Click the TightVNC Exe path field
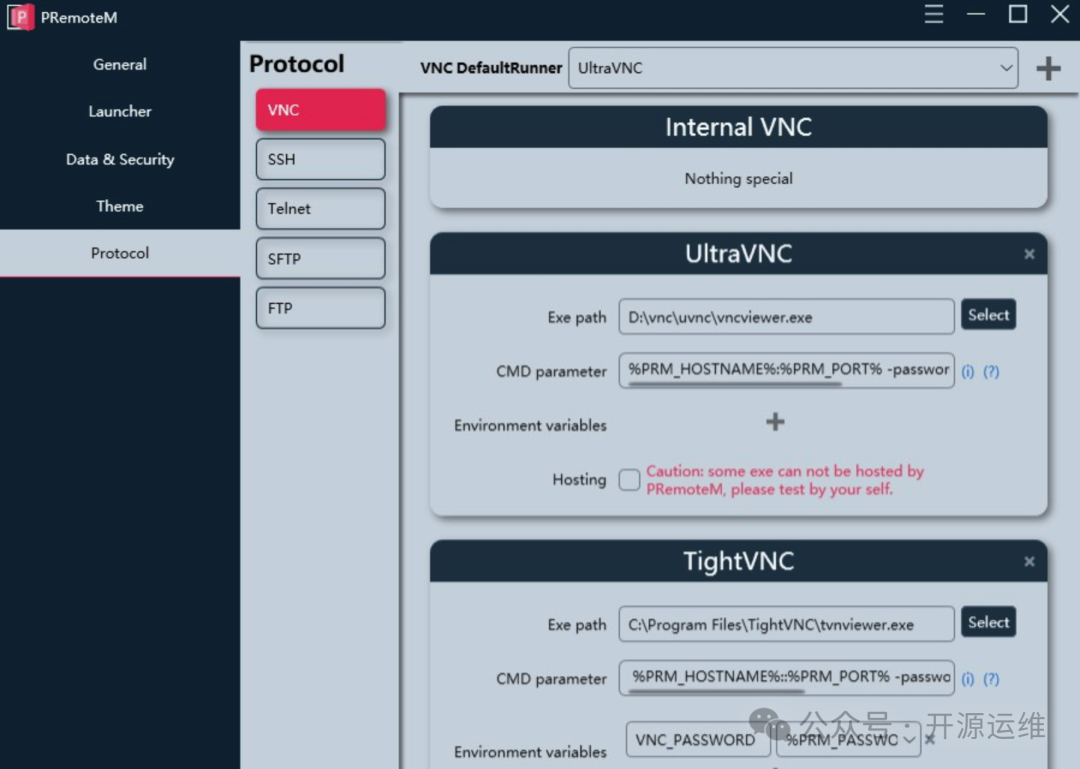1080x769 pixels. pyautogui.click(x=787, y=624)
